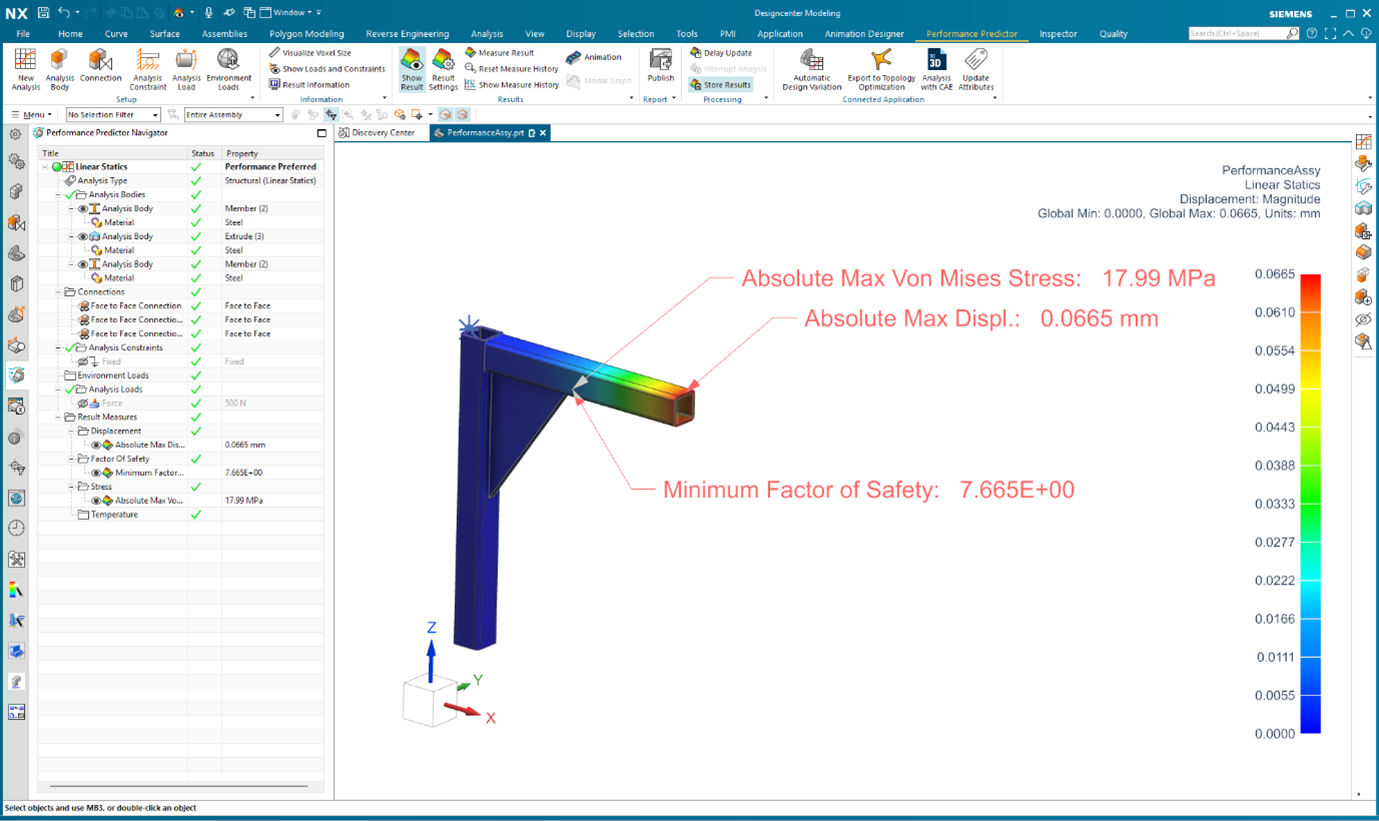Screen dimensions: 1379x821
Task: Click the Update Attributes button
Action: 975,68
